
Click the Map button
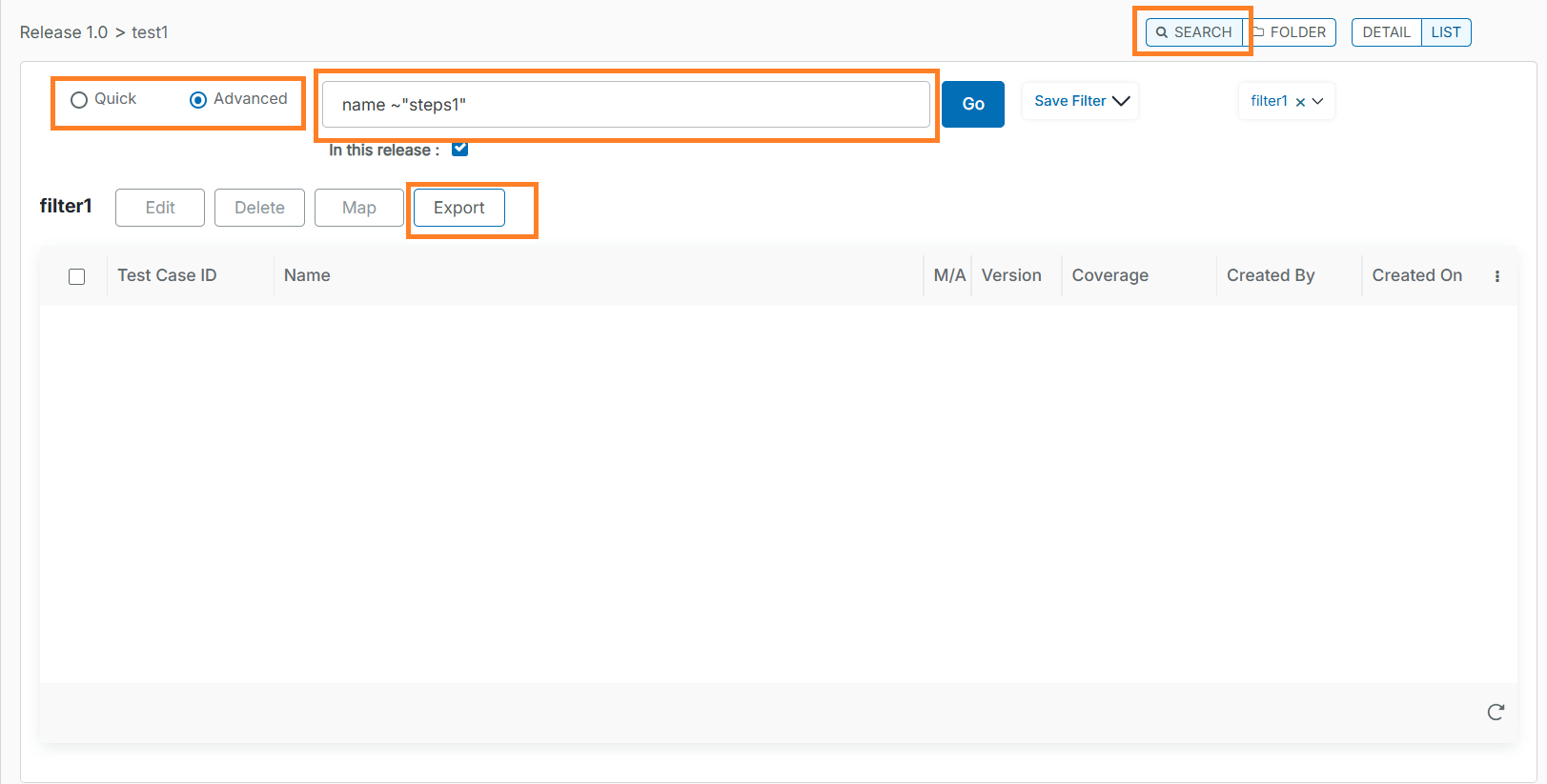coord(358,208)
